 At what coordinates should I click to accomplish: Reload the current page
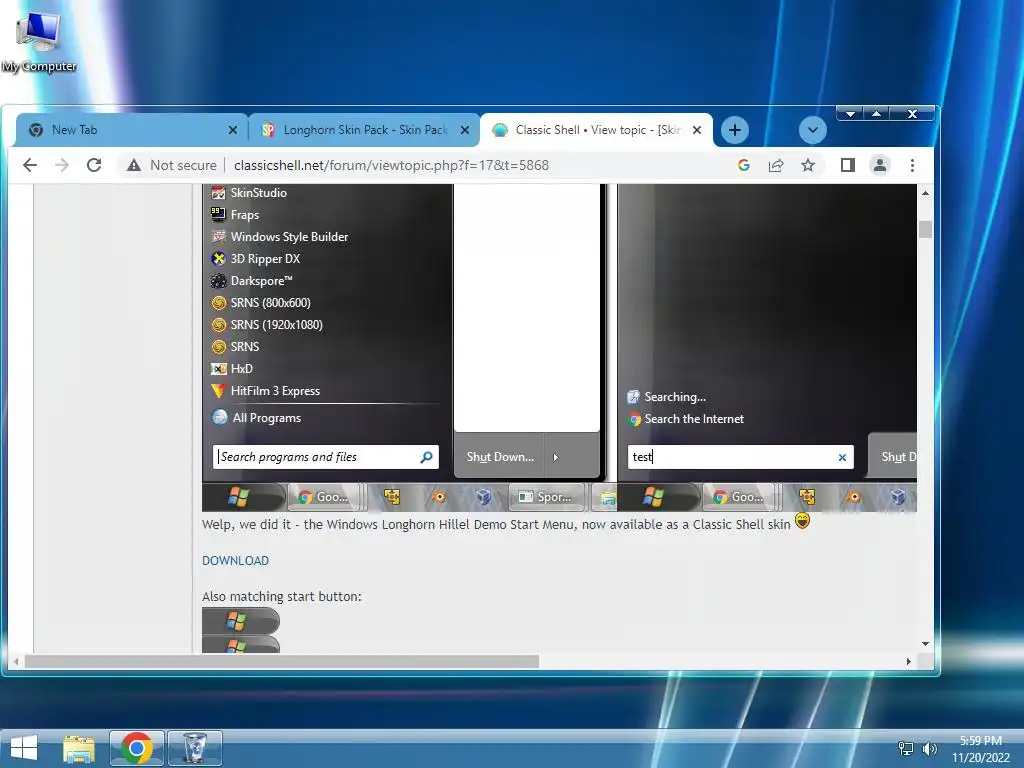coord(94,165)
